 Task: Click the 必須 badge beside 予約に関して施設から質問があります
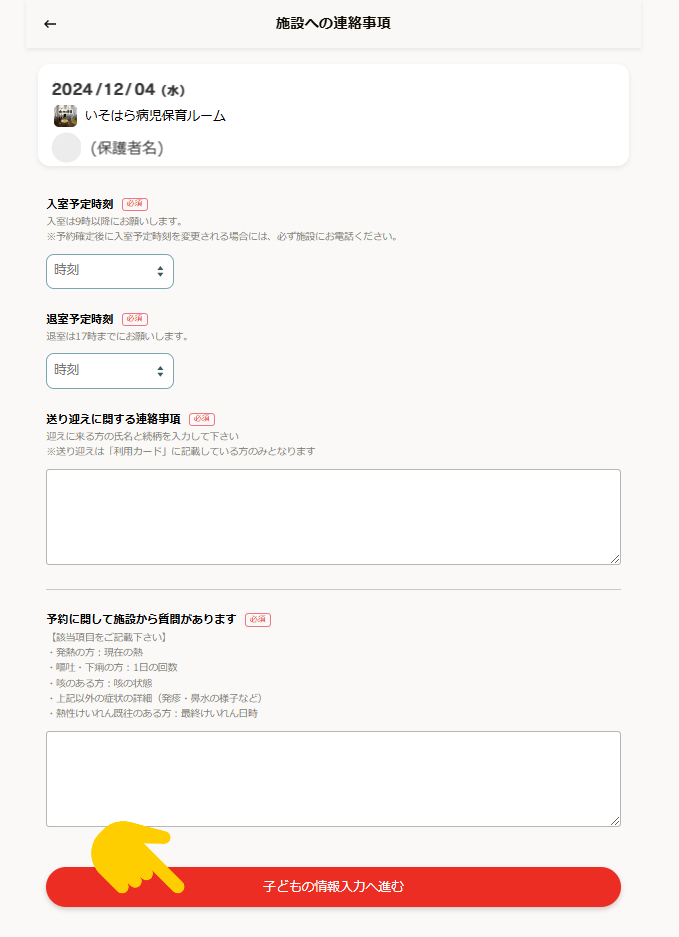(258, 620)
